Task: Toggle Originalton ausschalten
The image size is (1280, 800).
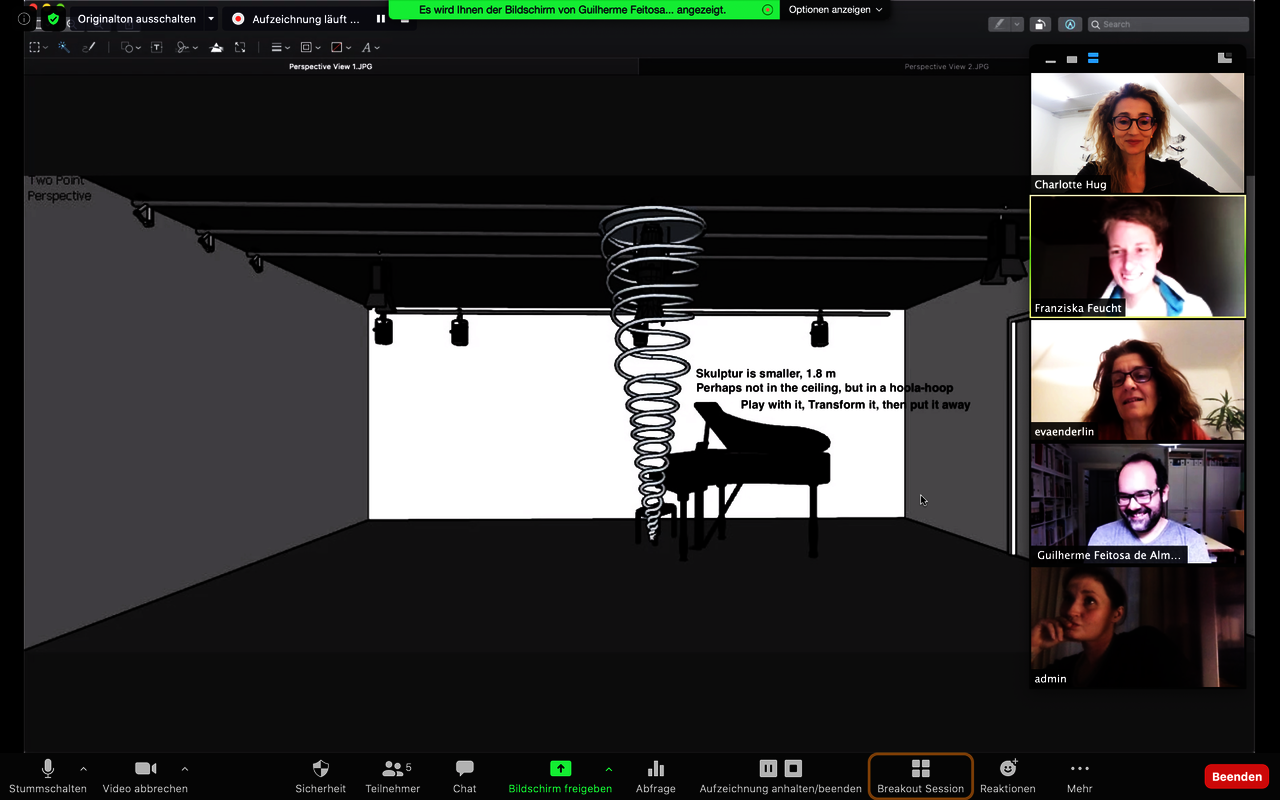Action: coord(137,19)
